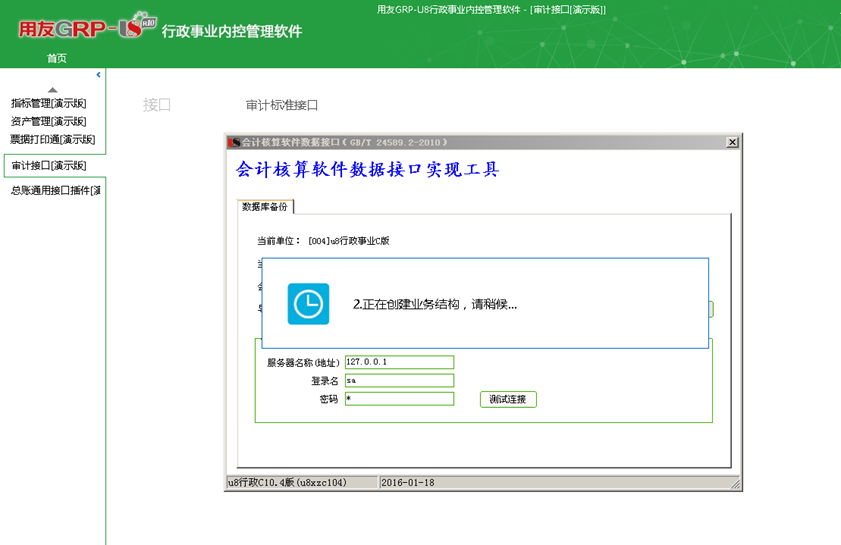Screen dimensions: 841x545
Task: Click the 用友GRP-U8 logo
Action: [87, 26]
